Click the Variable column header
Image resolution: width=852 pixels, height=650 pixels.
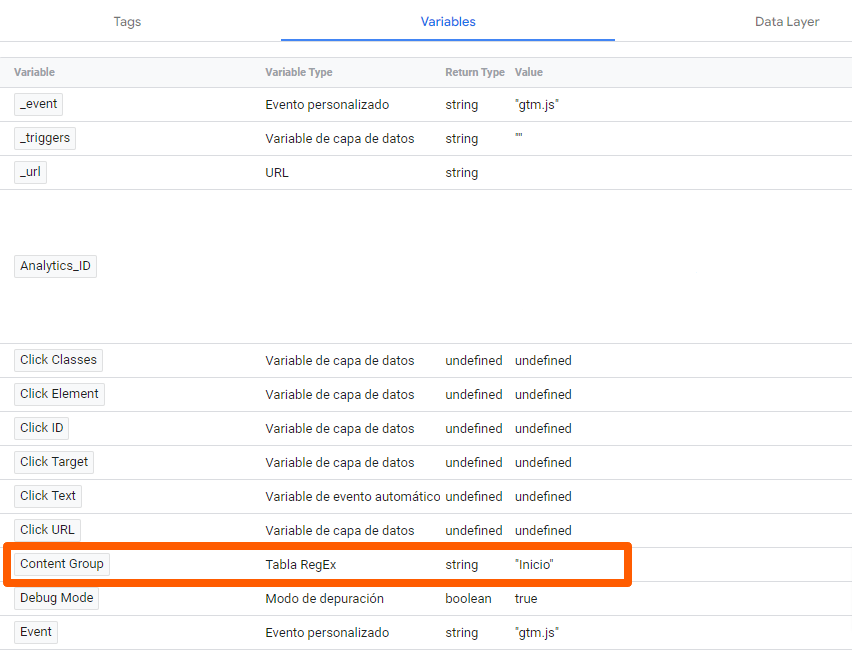[x=34, y=72]
